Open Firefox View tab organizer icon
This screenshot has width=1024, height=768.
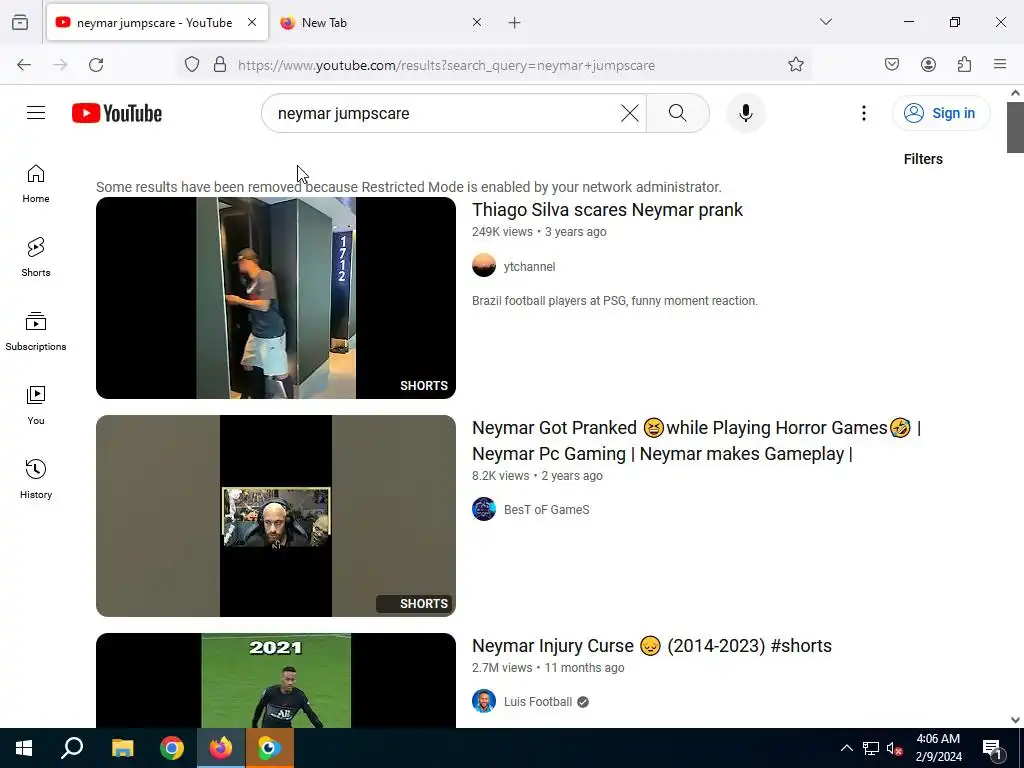(20, 22)
